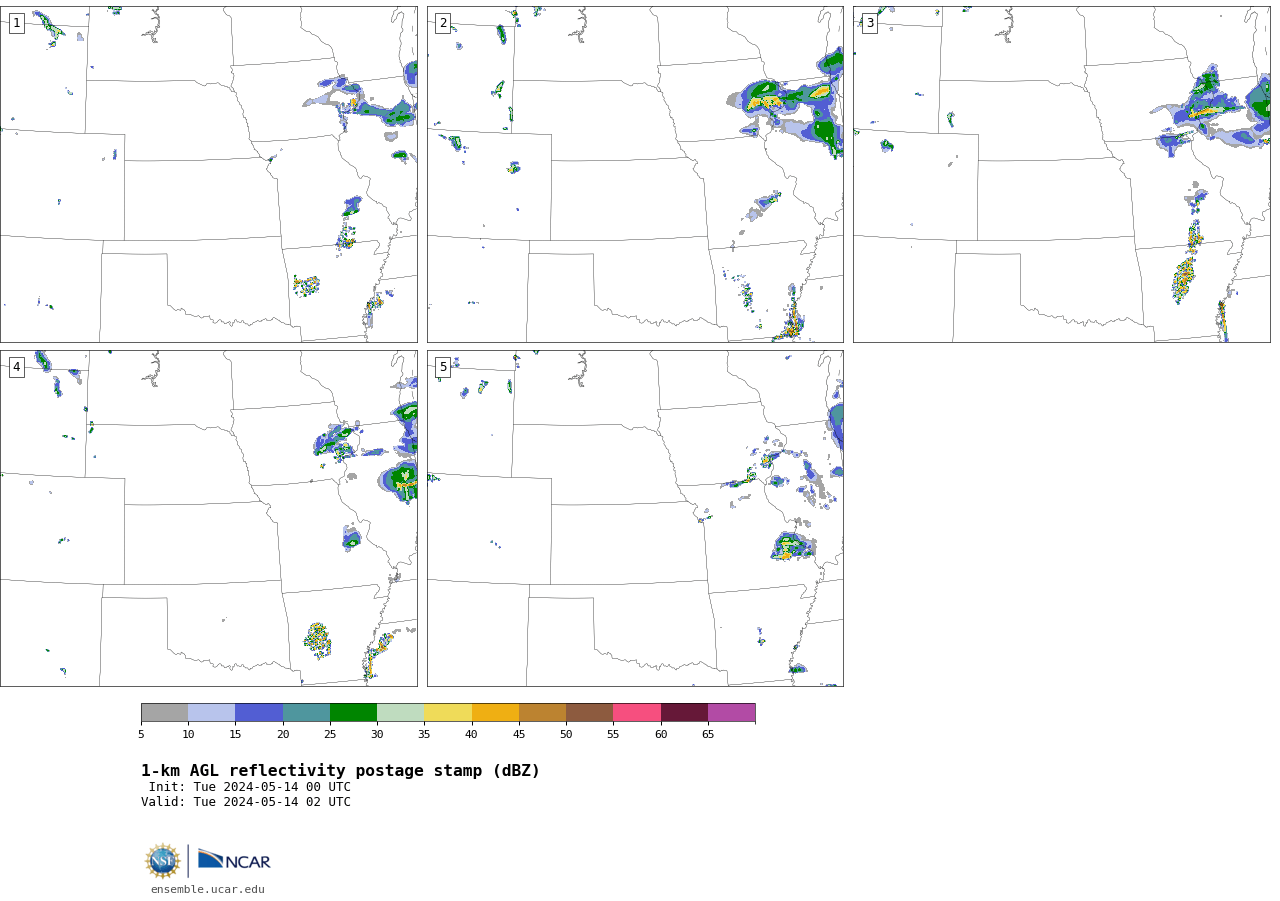The height and width of the screenshot is (901, 1280).
Task: Click the colorbar tick label 50
Action: 566,734
